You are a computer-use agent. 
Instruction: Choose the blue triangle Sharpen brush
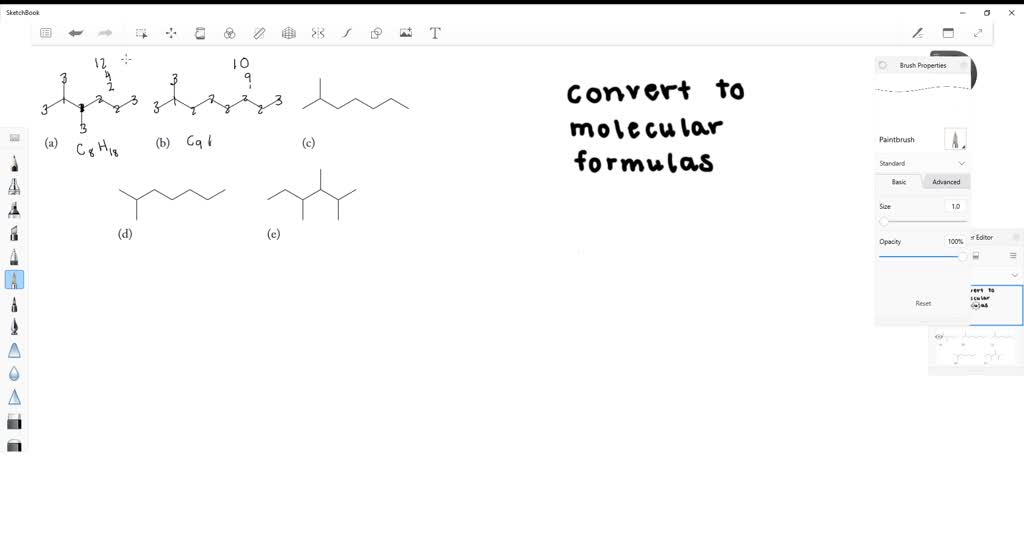pos(14,397)
